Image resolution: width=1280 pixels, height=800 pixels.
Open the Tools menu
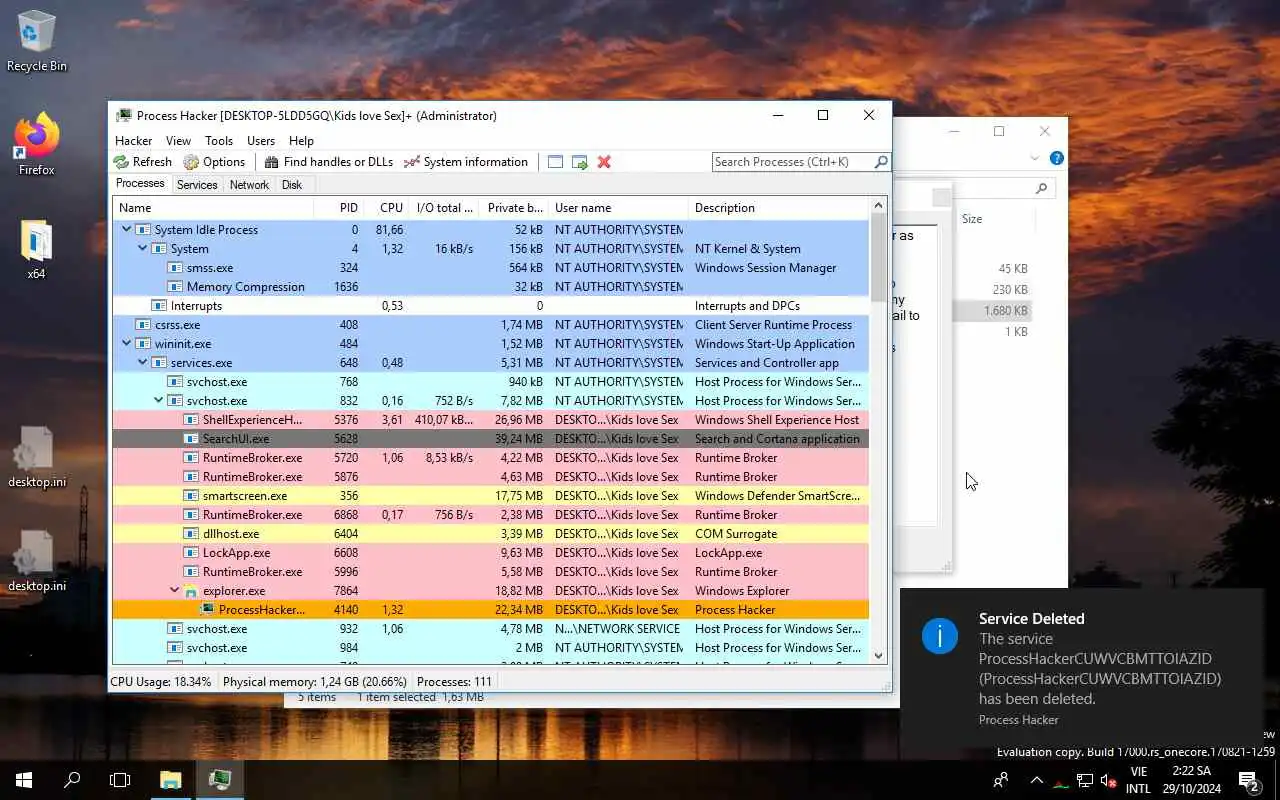coord(219,141)
